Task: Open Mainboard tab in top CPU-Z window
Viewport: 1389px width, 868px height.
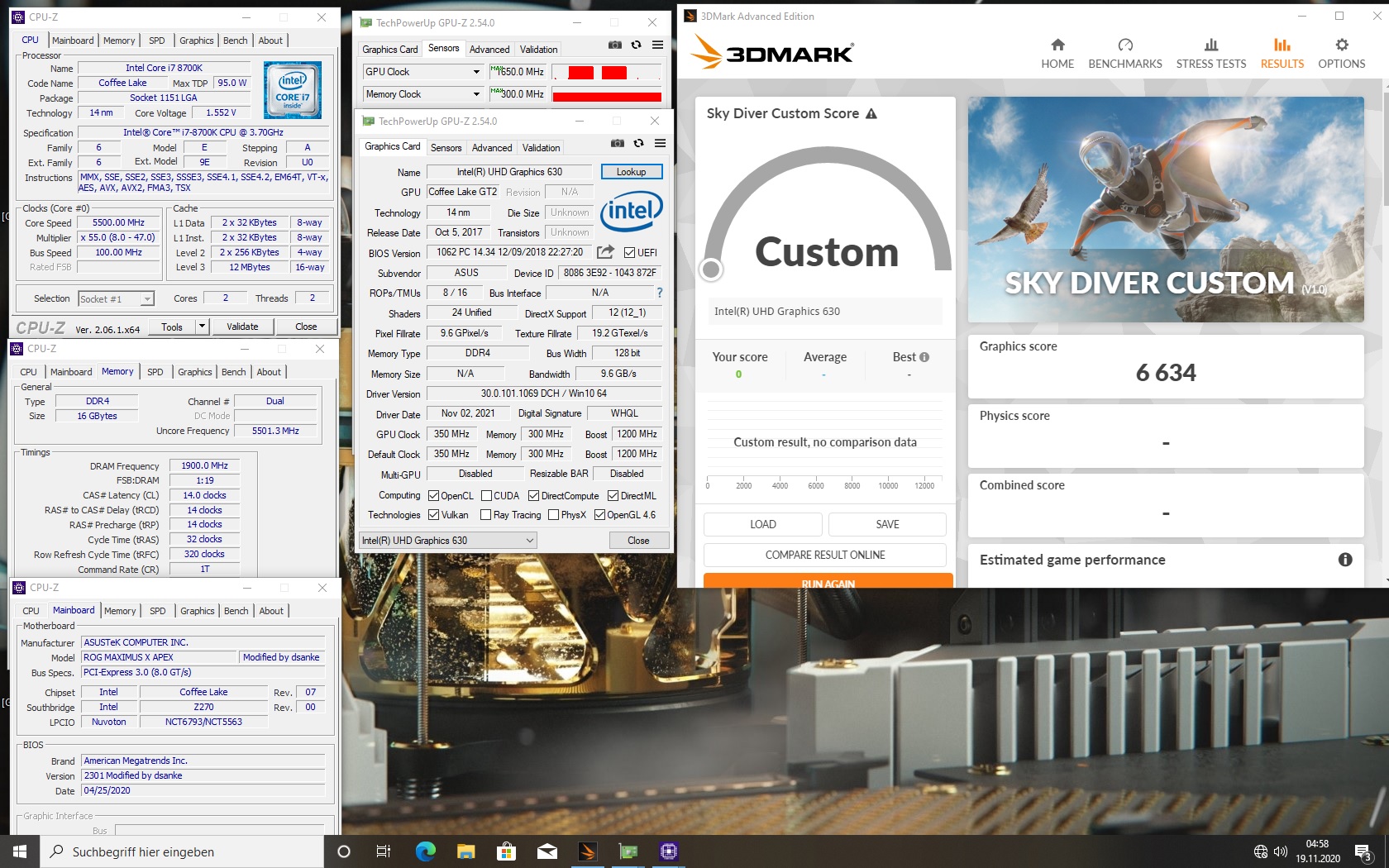Action: pos(73,41)
